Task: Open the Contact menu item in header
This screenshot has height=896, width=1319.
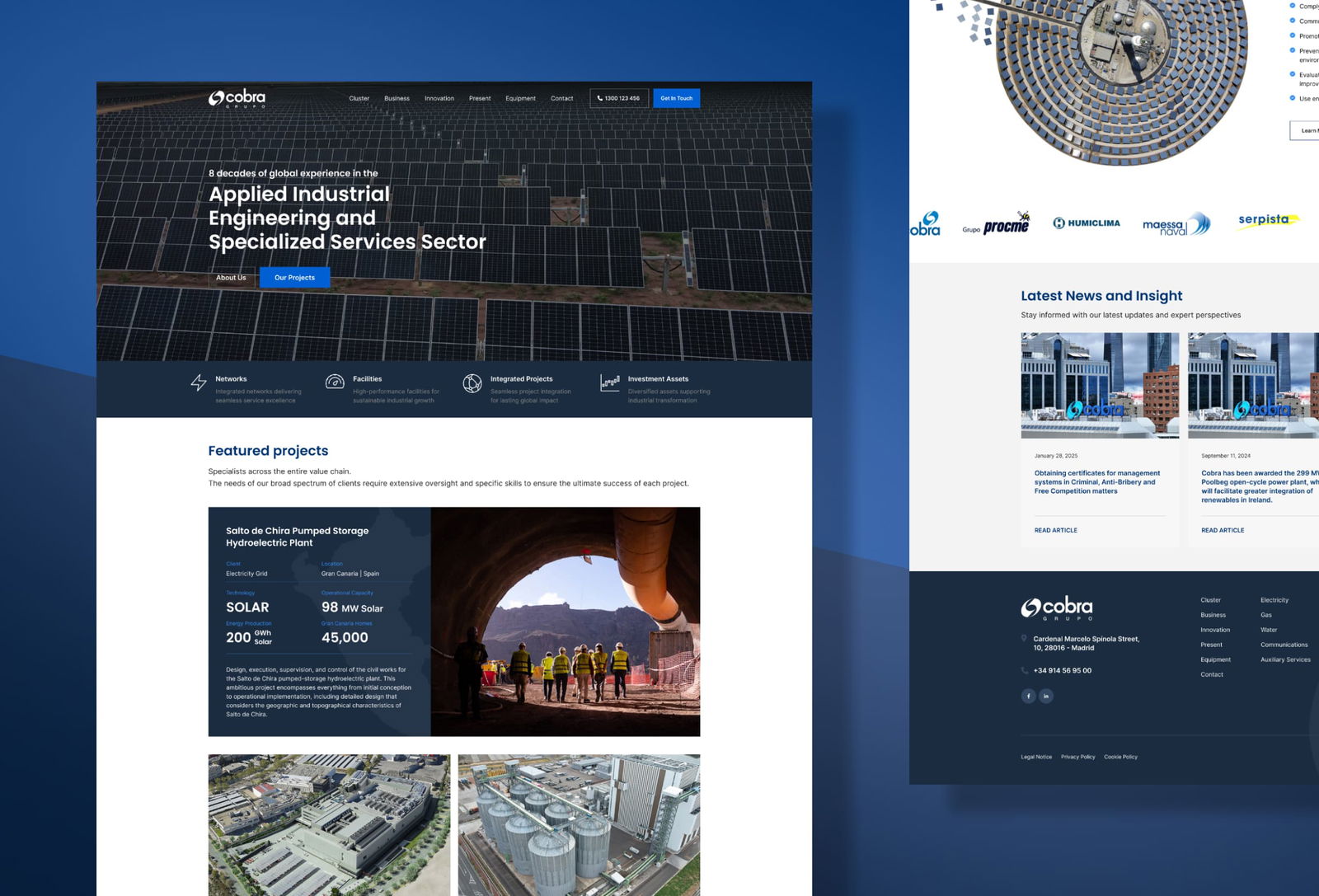Action: 562,98
